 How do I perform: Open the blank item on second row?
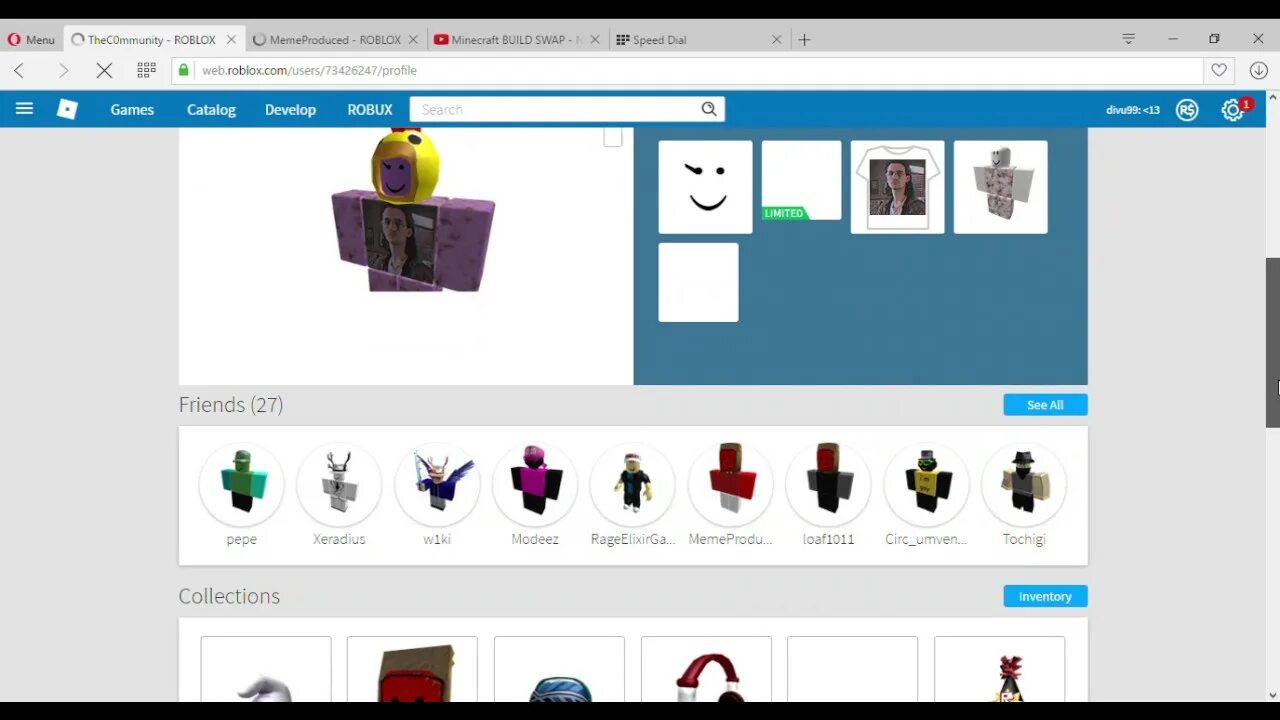point(698,282)
